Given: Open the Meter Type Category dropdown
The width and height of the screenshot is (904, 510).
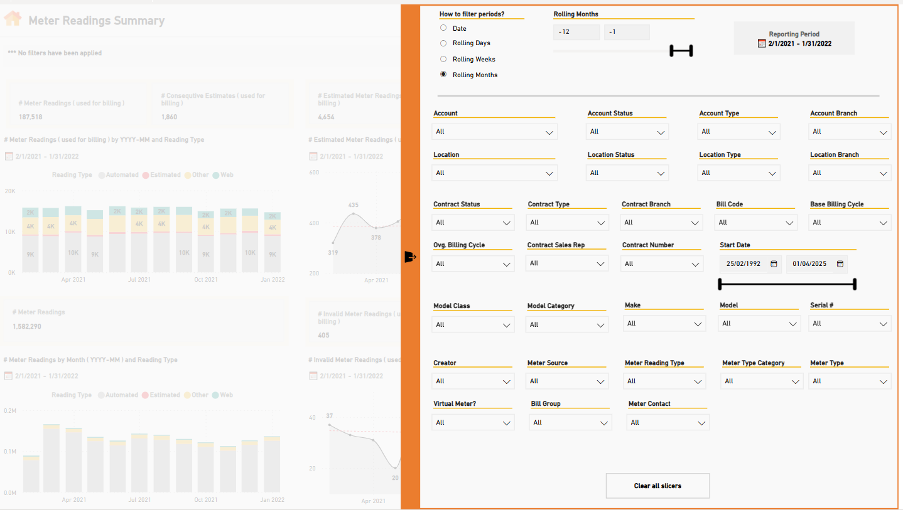Looking at the screenshot, I should point(762,381).
